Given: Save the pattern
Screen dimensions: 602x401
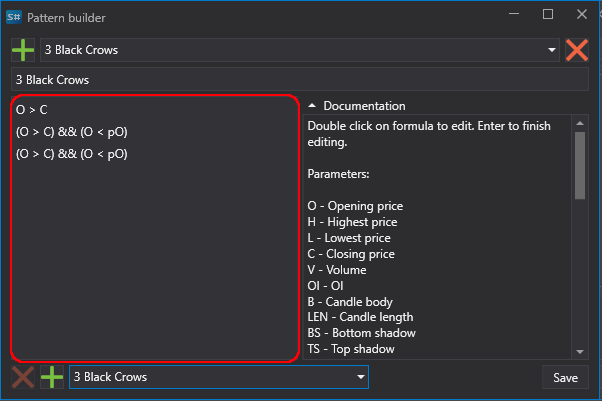Looking at the screenshot, I should pyautogui.click(x=565, y=378).
